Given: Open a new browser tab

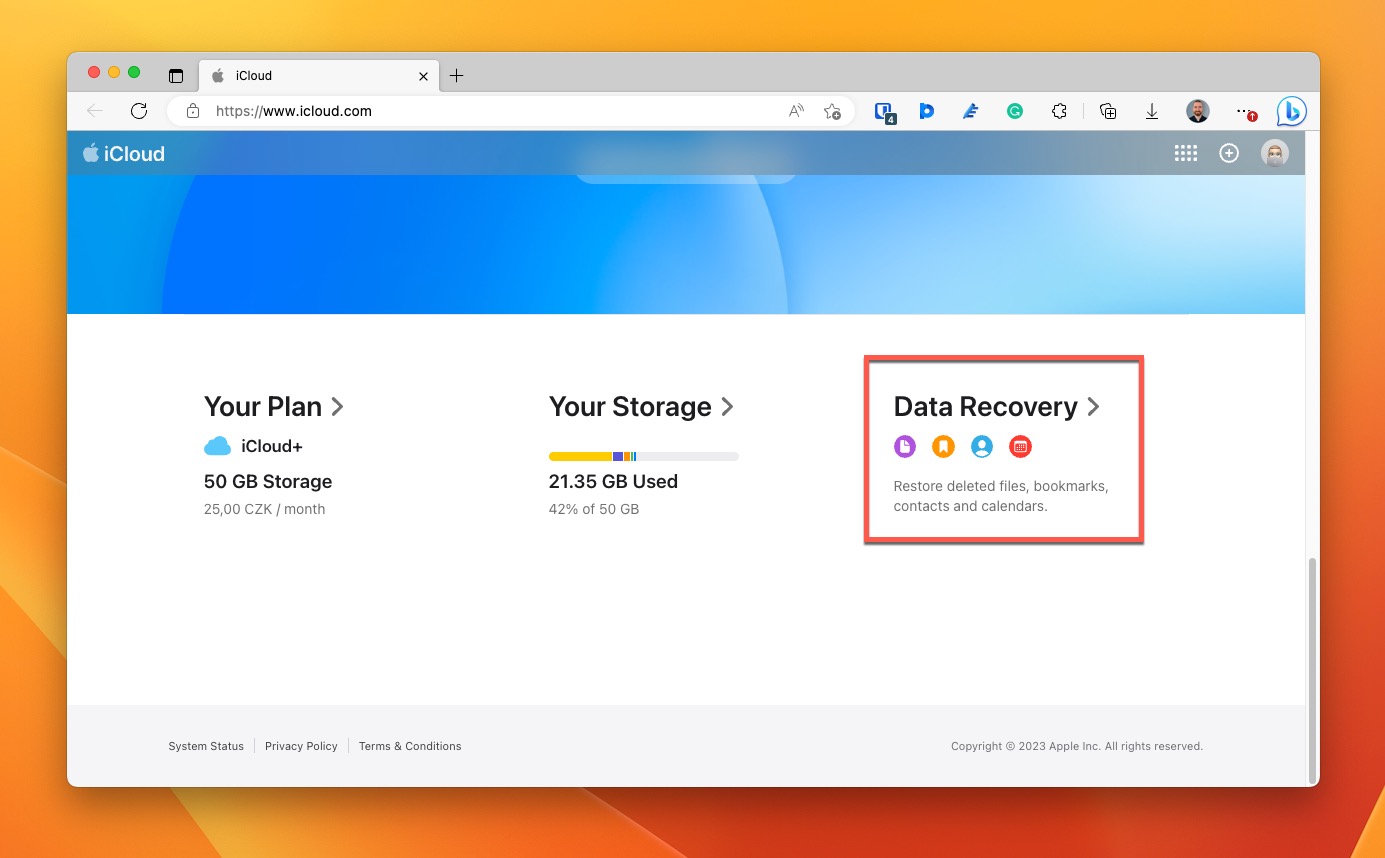Looking at the screenshot, I should tap(456, 76).
